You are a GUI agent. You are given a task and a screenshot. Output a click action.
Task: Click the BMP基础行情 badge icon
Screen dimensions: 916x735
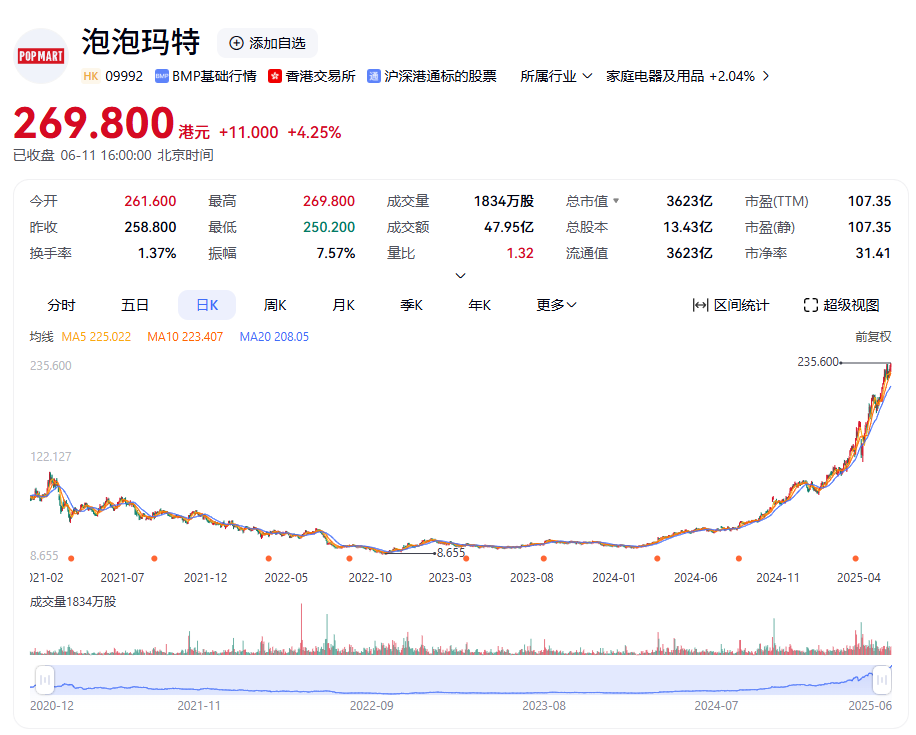[x=161, y=76]
